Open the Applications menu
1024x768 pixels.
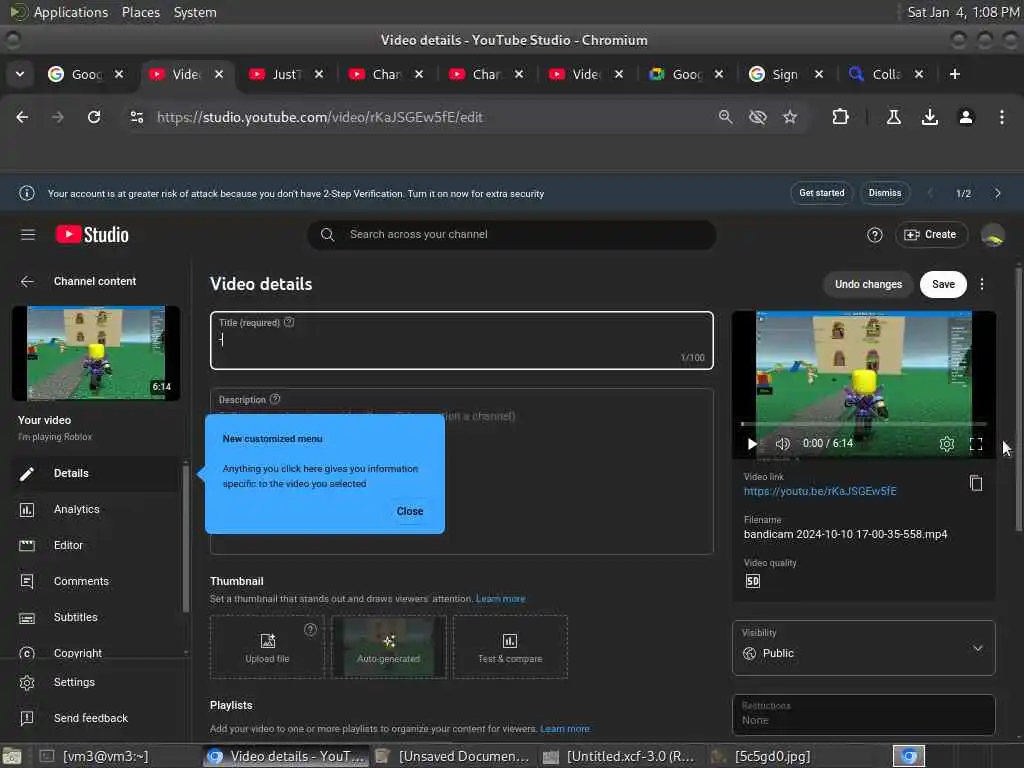[71, 12]
